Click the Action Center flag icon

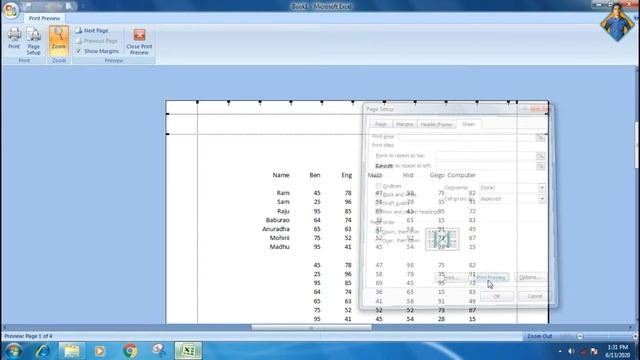click(594, 351)
